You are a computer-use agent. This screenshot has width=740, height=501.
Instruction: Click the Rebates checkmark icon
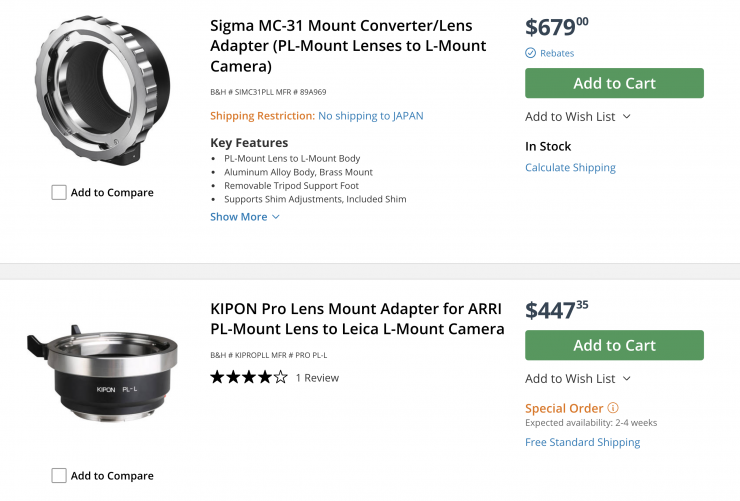coord(530,53)
